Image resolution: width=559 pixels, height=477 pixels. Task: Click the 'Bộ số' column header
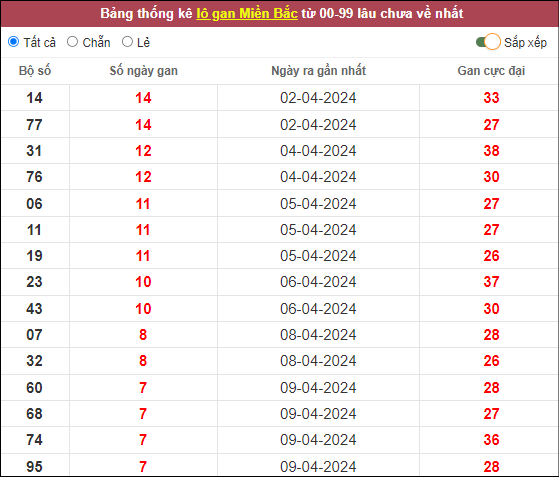coord(35,71)
